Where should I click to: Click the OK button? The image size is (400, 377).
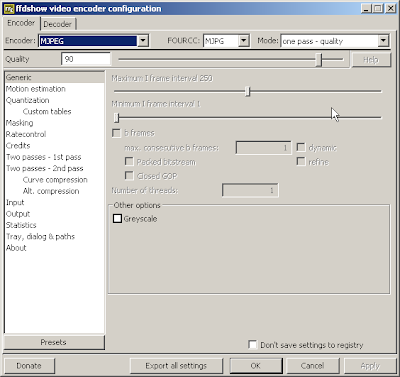[256, 366]
